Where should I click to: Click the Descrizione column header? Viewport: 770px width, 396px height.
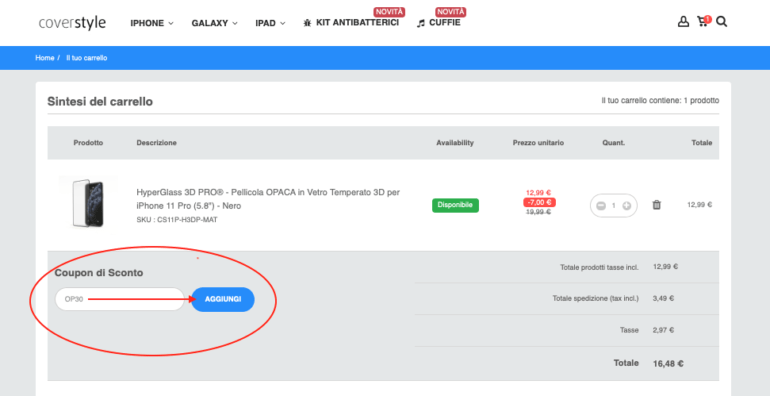pyautogui.click(x=157, y=143)
